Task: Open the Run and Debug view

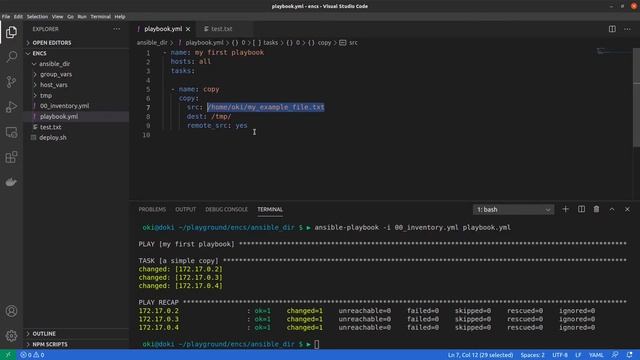Action: (x=11, y=107)
